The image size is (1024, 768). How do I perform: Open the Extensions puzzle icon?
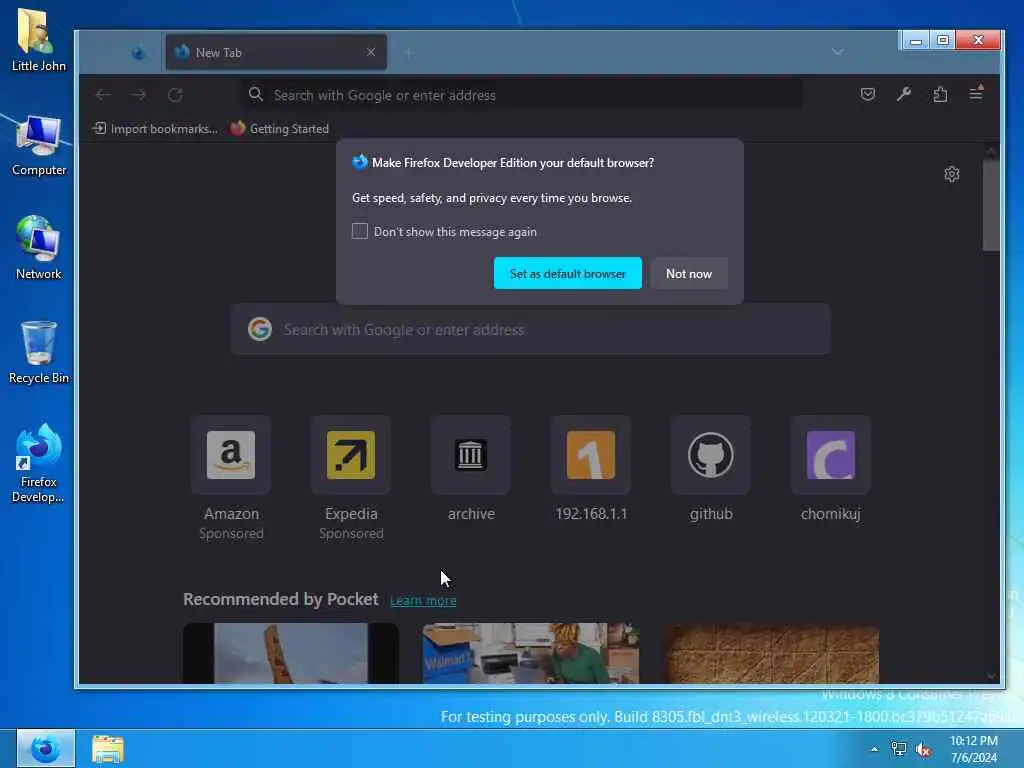[940, 95]
